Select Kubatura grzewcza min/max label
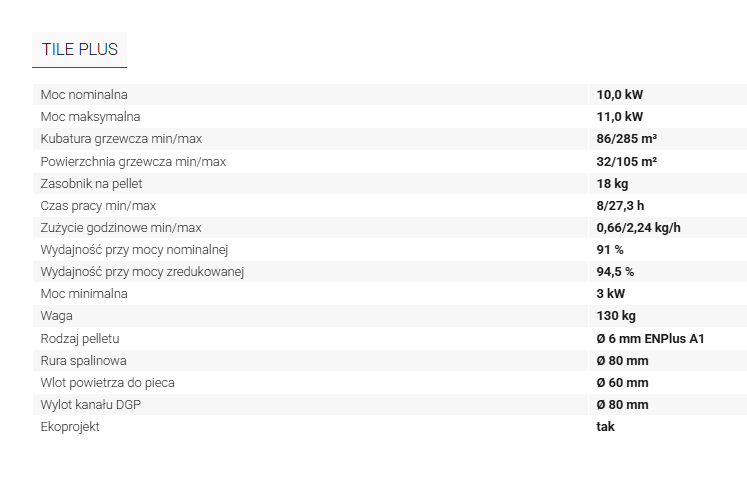 [x=121, y=139]
